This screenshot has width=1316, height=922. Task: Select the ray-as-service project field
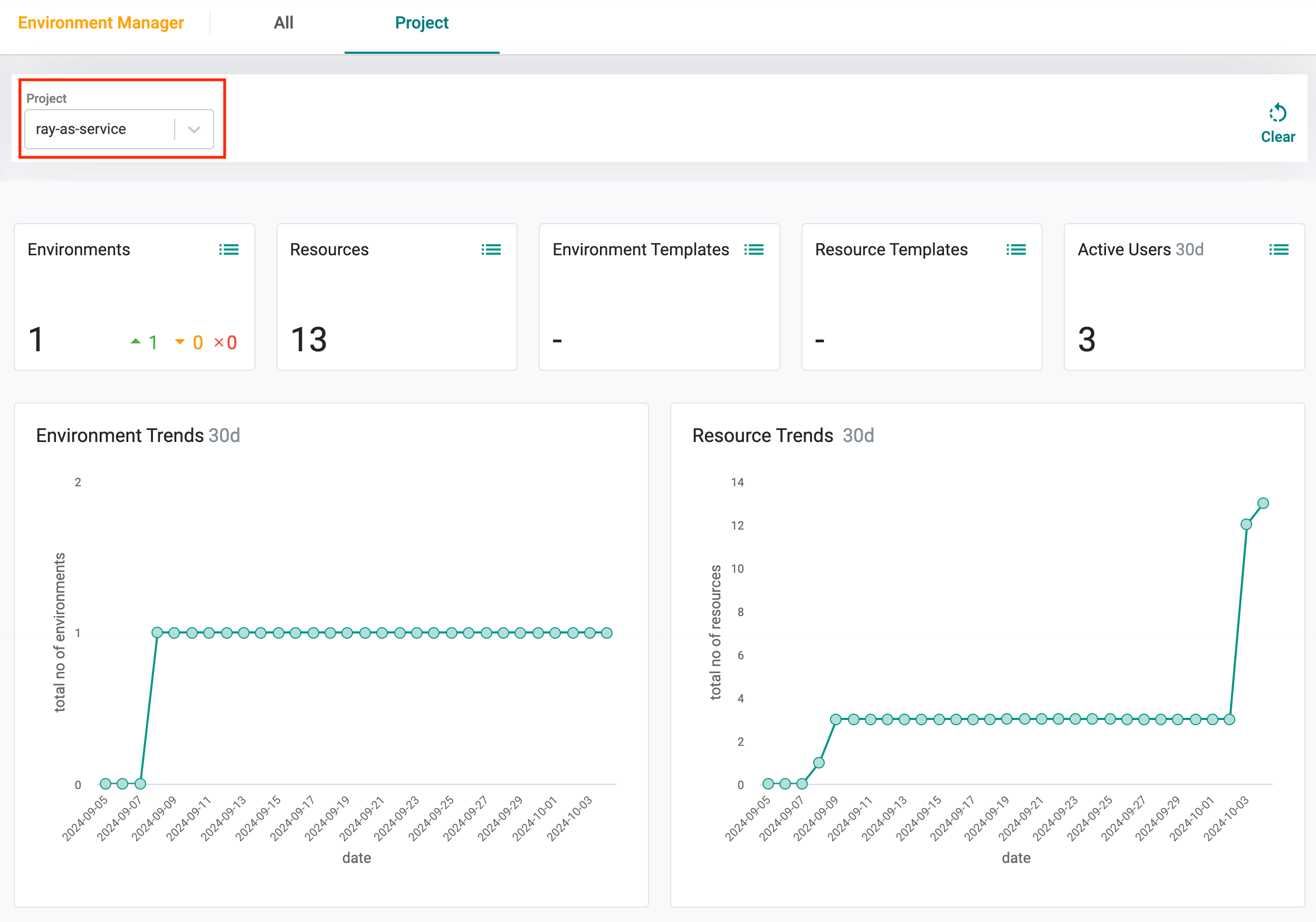click(x=119, y=130)
